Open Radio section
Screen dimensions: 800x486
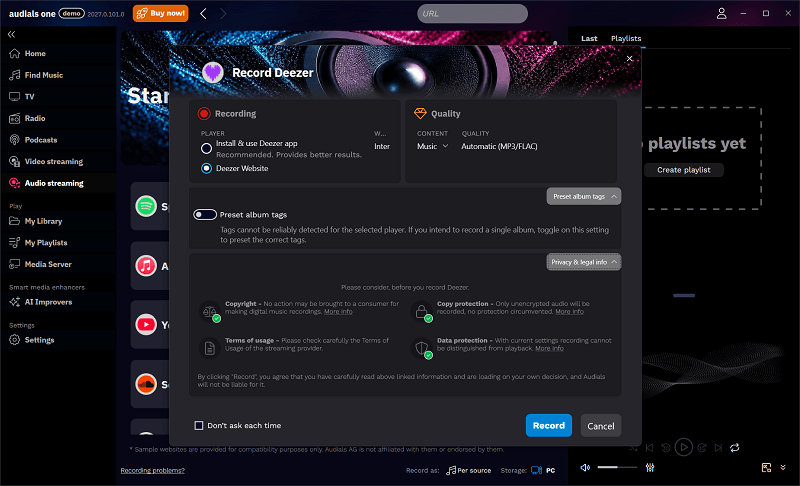pos(35,118)
